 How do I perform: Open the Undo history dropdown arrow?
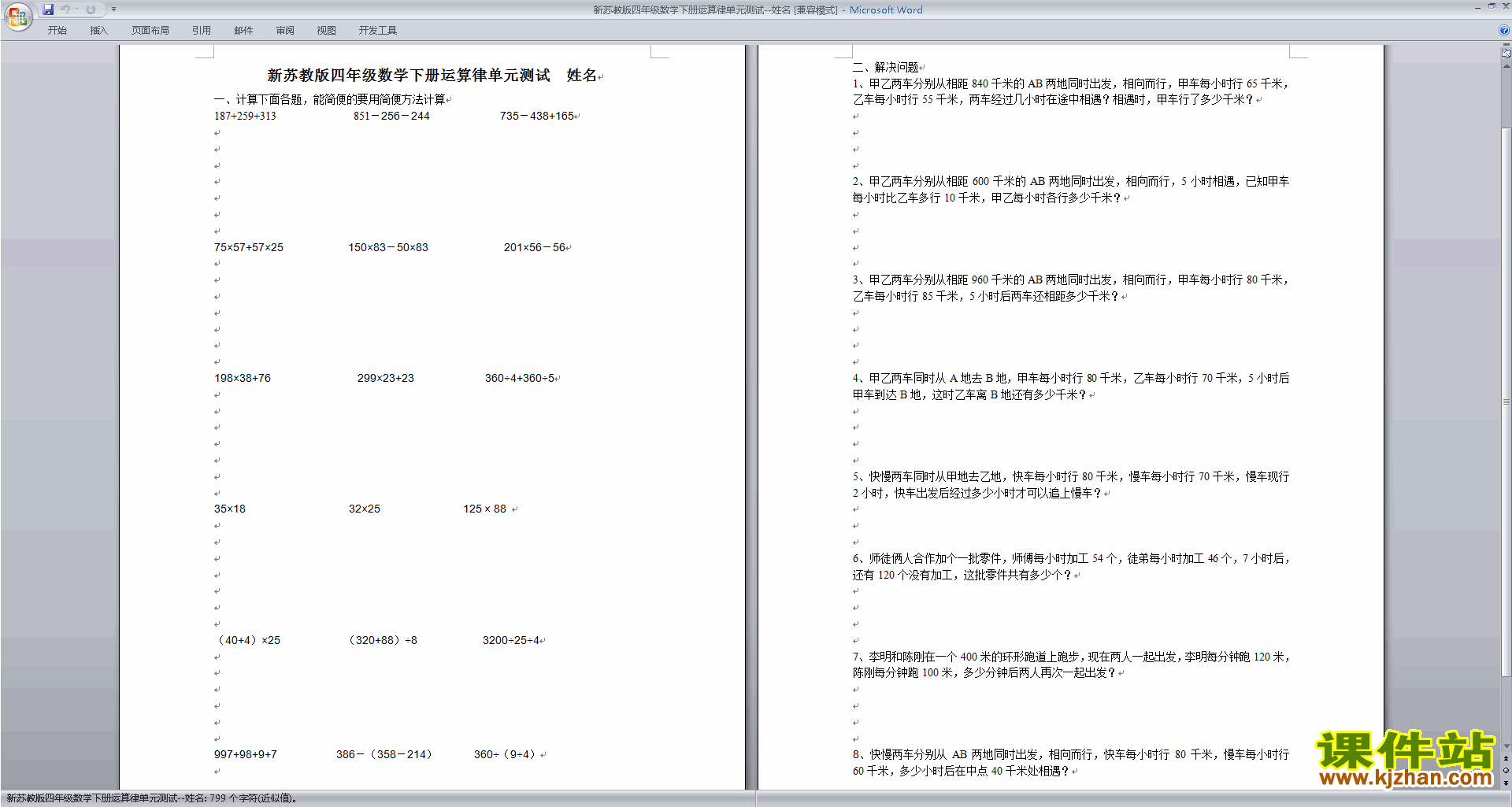point(76,9)
